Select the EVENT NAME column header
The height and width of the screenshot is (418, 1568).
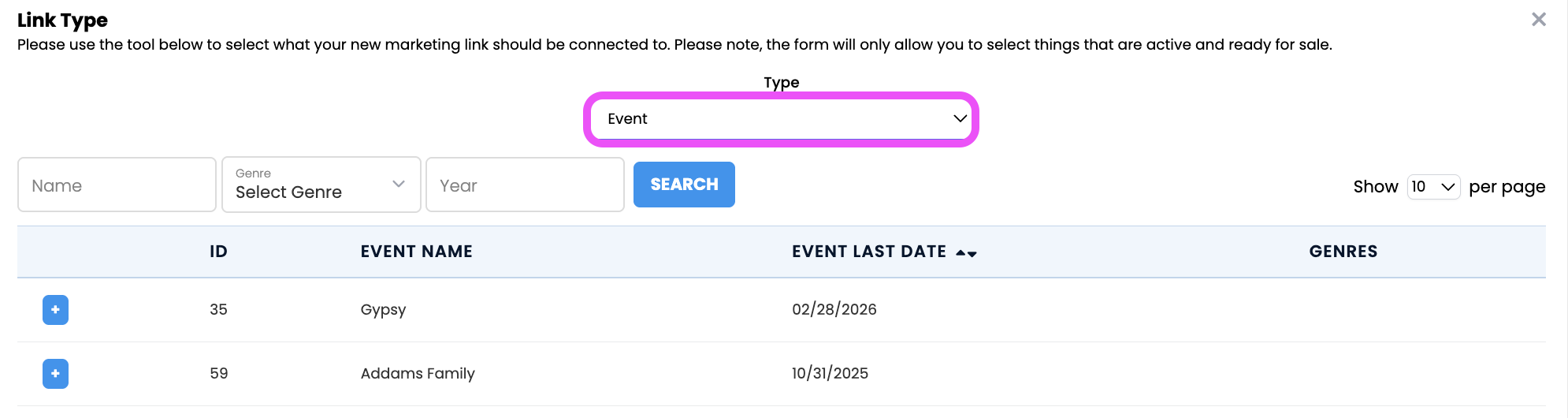coord(416,252)
